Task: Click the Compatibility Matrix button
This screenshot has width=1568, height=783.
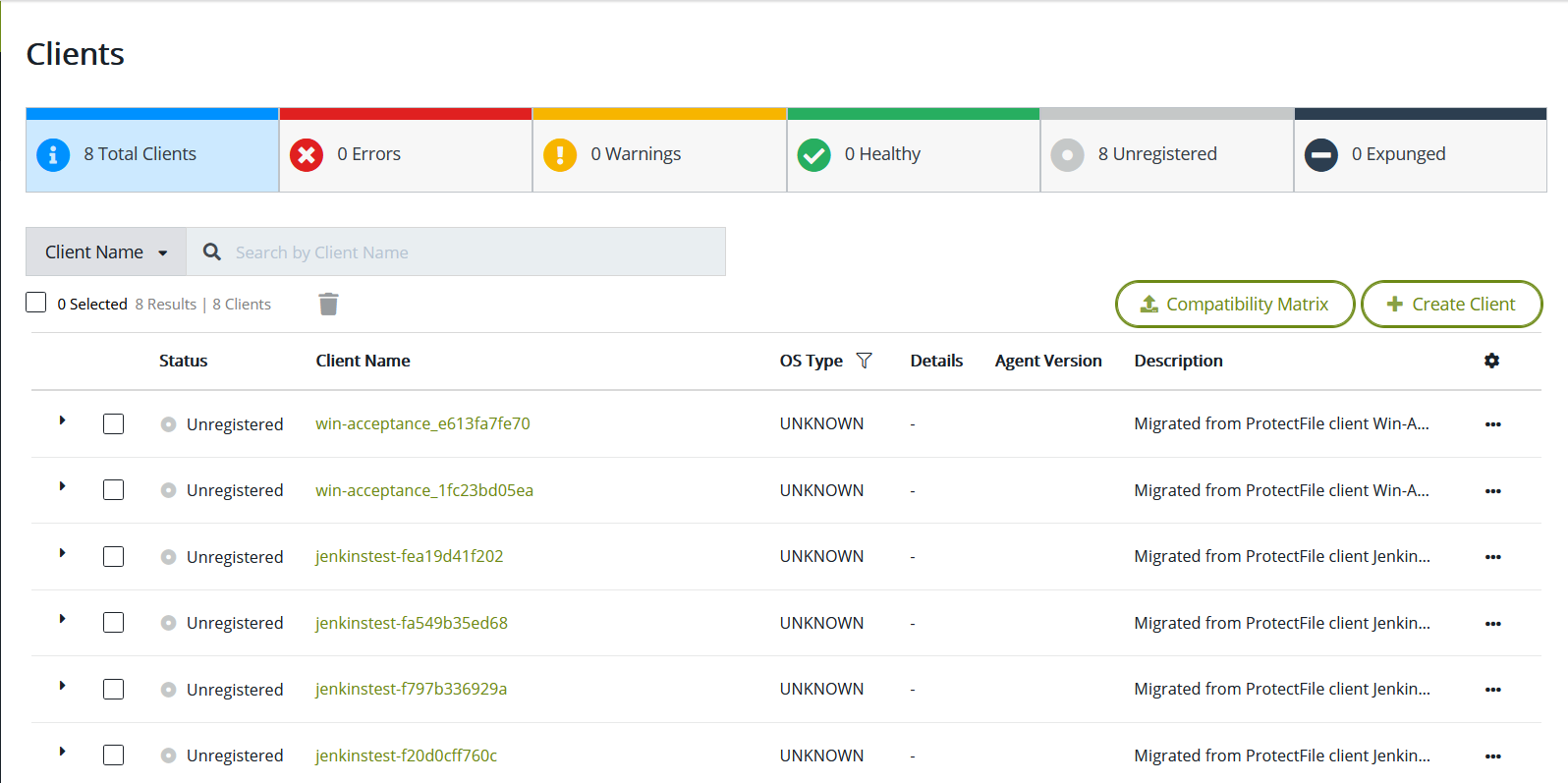Action: pos(1235,305)
